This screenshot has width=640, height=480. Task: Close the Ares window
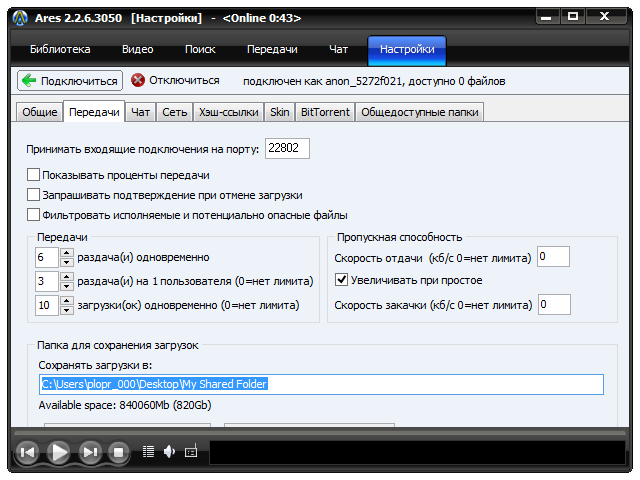[604, 16]
